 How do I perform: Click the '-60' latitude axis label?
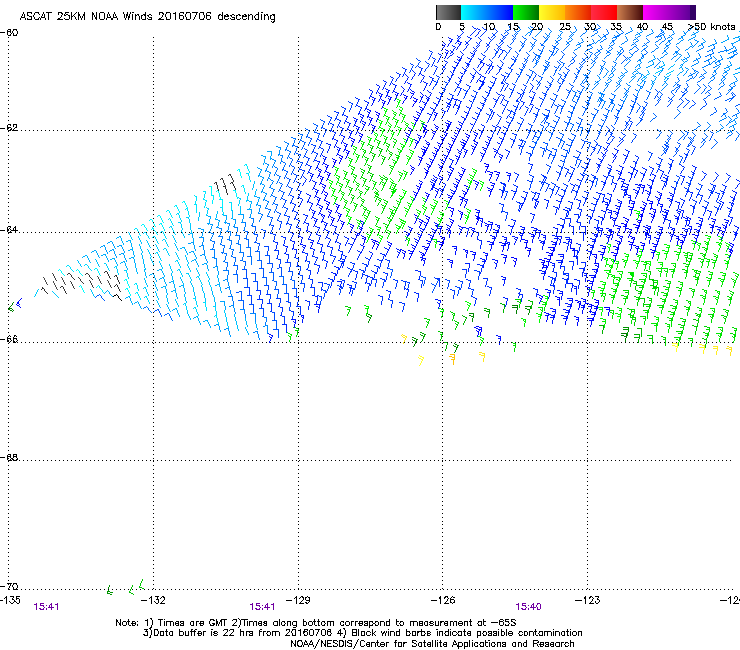click(x=10, y=33)
